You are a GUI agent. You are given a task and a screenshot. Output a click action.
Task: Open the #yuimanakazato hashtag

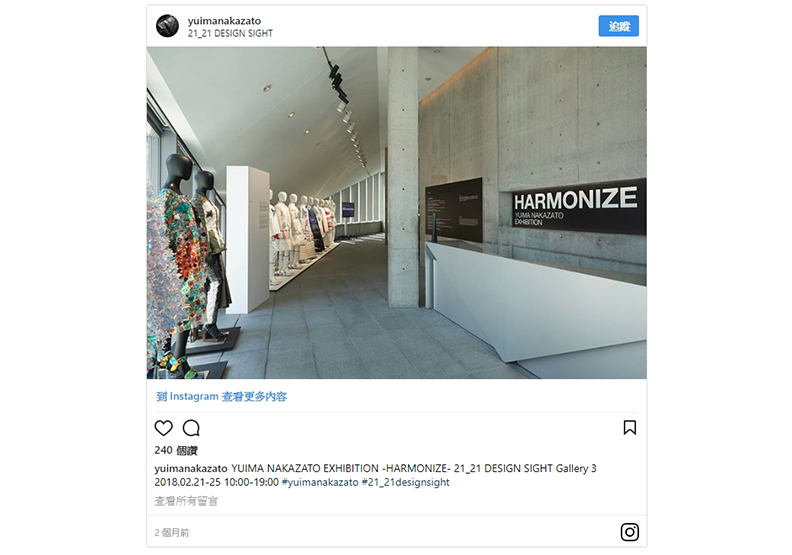click(x=320, y=482)
